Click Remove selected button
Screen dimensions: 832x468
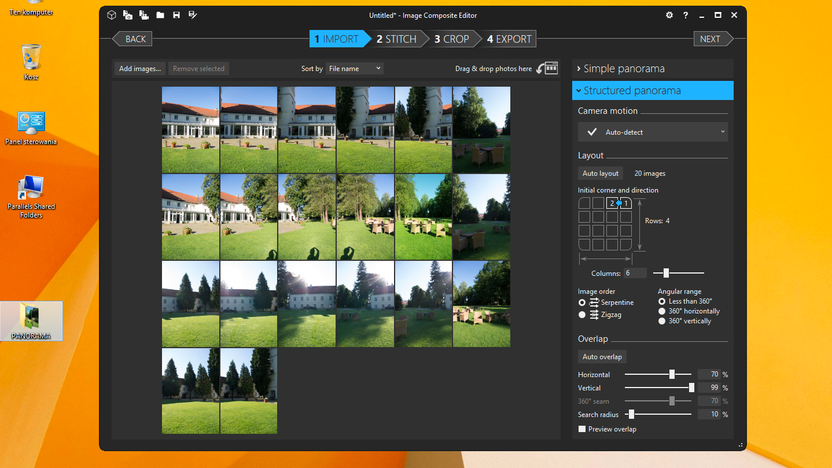[x=198, y=68]
